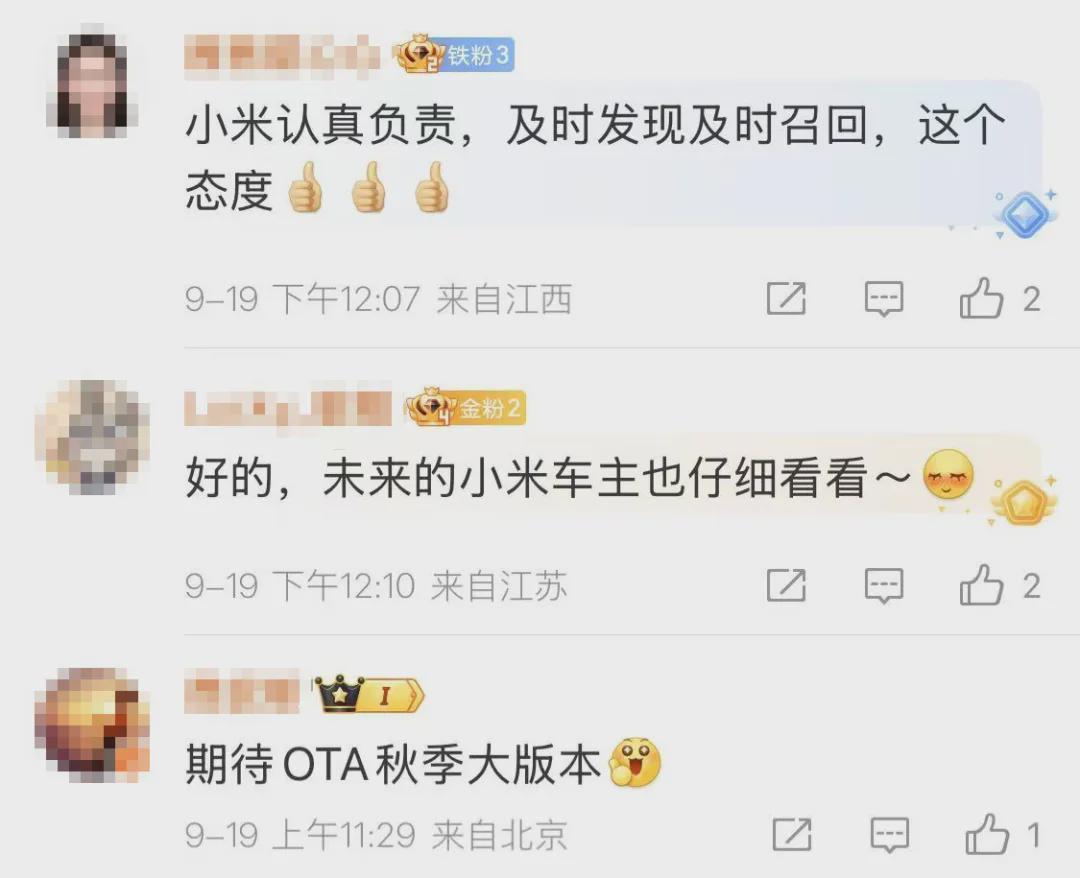Reply to the 12:07 comment
The width and height of the screenshot is (1080, 878).
(x=884, y=299)
